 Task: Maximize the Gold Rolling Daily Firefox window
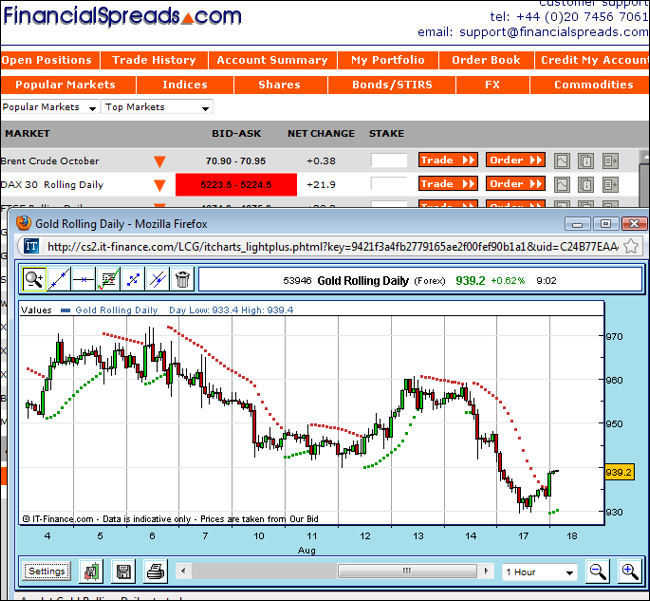pos(606,224)
